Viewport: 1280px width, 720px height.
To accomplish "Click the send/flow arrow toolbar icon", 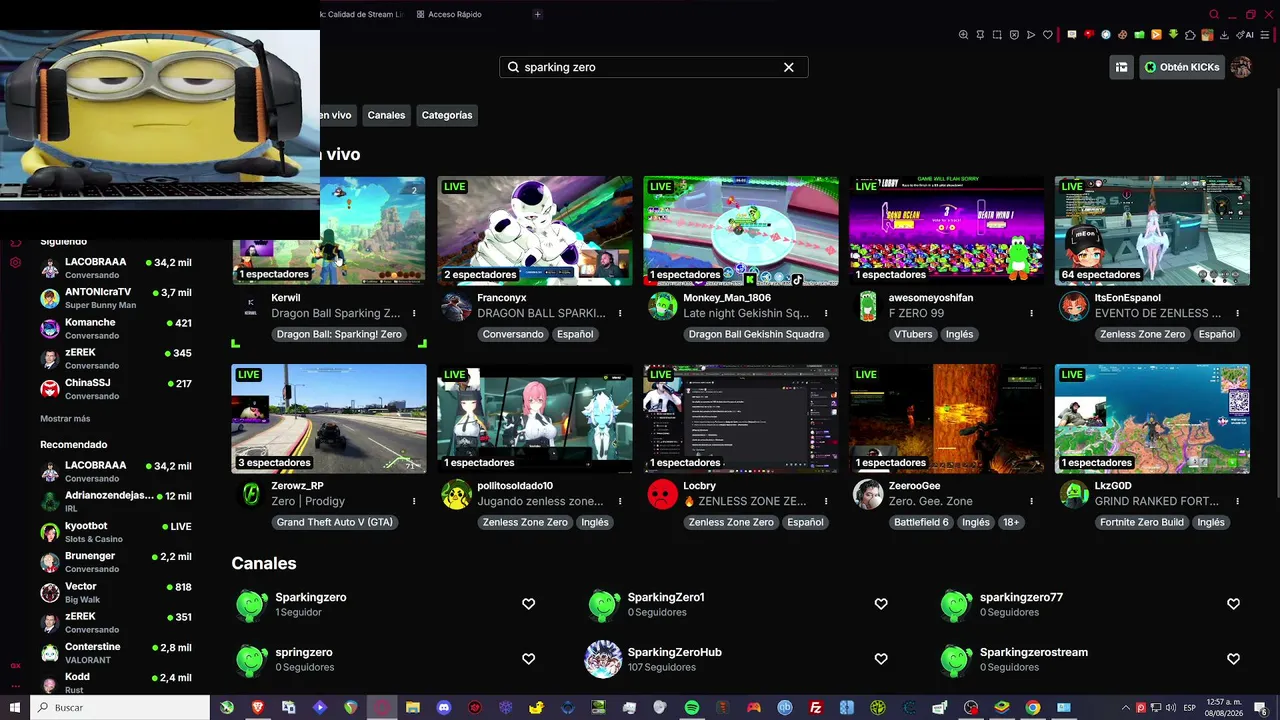I will (1031, 35).
